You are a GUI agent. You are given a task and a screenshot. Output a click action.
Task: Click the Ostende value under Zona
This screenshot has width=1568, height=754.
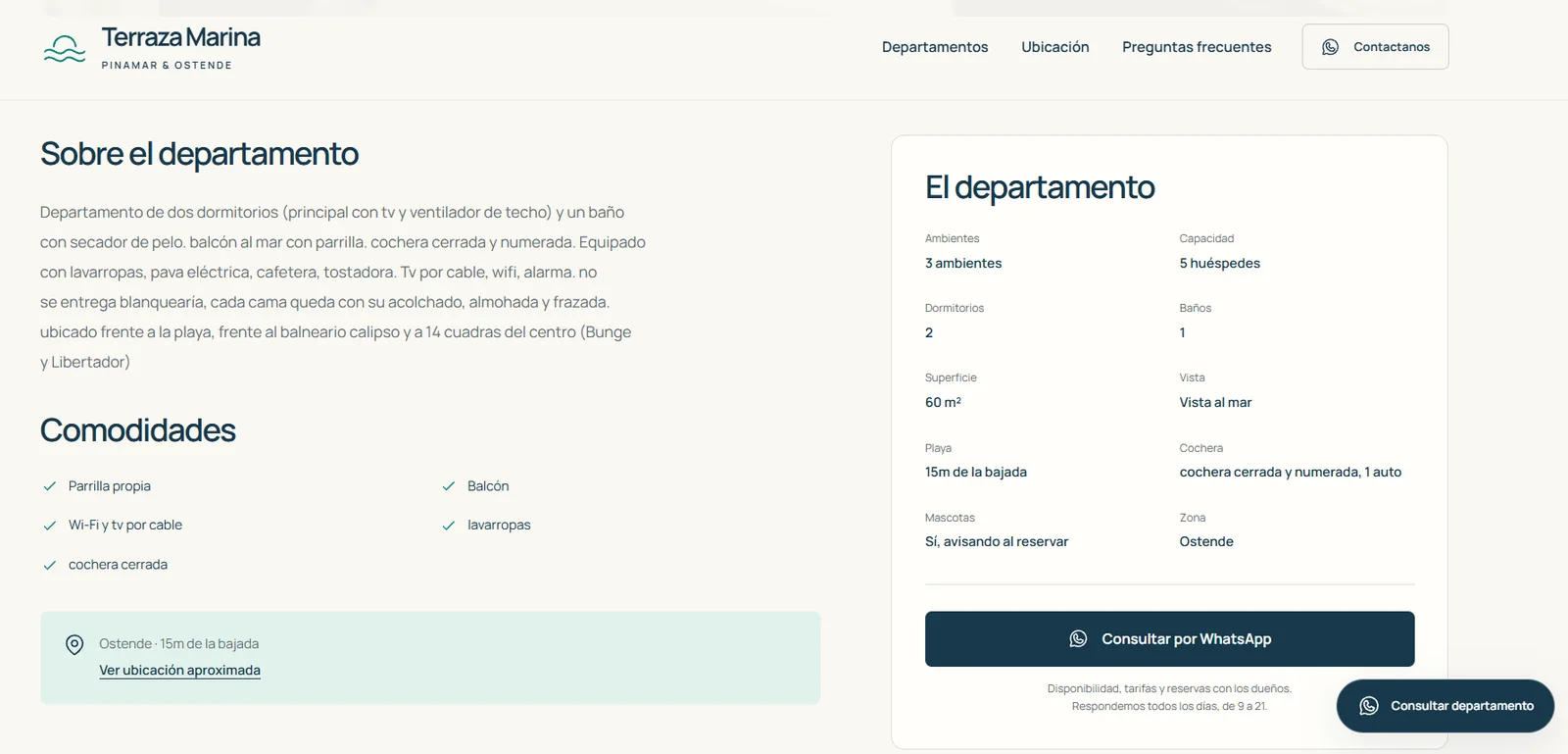tap(1206, 542)
